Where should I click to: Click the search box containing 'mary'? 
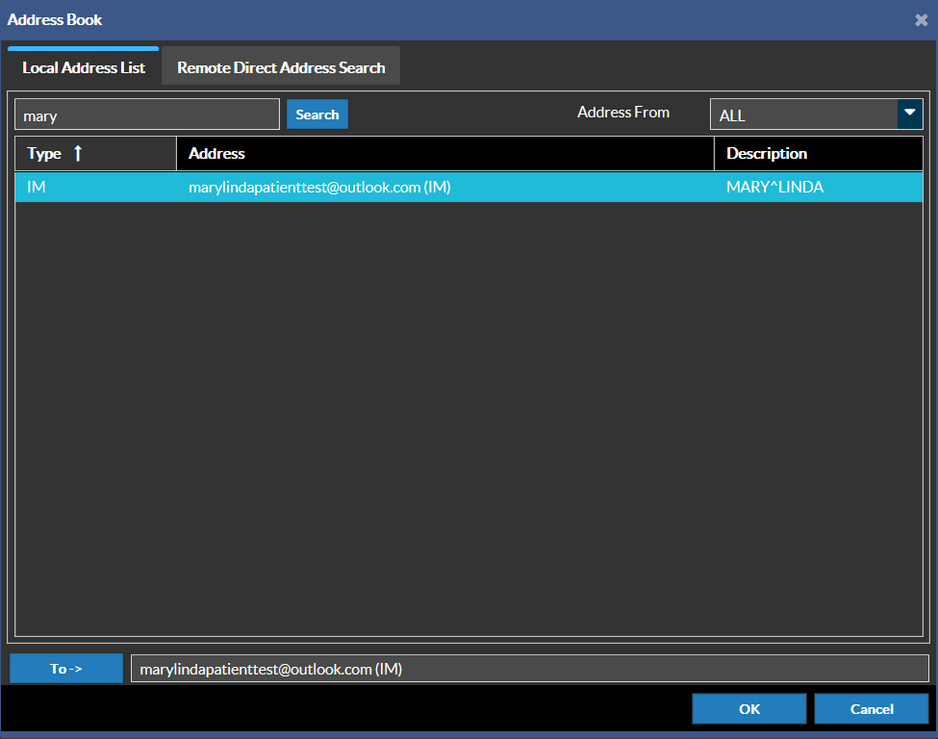pos(147,115)
